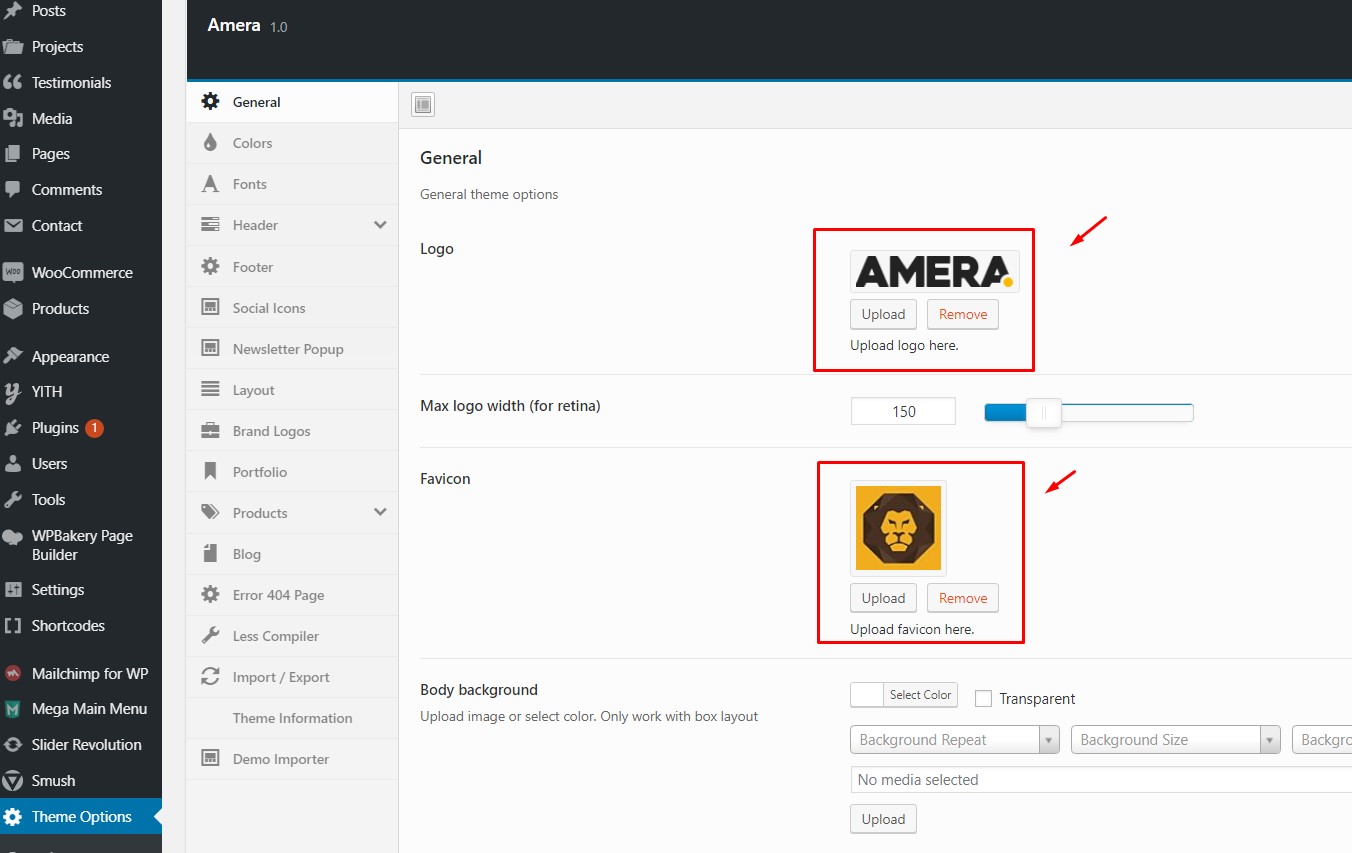Expand the Header submenu chevron

[x=380, y=225]
